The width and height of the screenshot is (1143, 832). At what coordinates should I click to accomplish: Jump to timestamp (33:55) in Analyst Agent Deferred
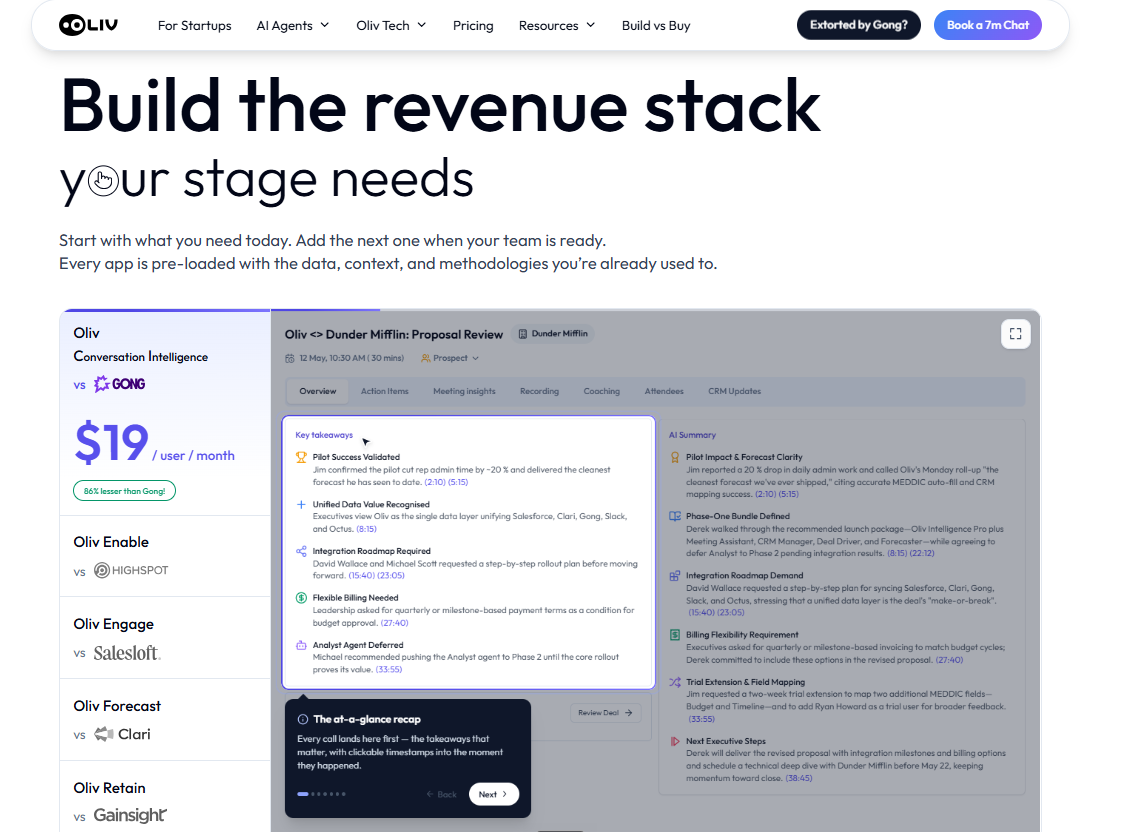click(389, 669)
